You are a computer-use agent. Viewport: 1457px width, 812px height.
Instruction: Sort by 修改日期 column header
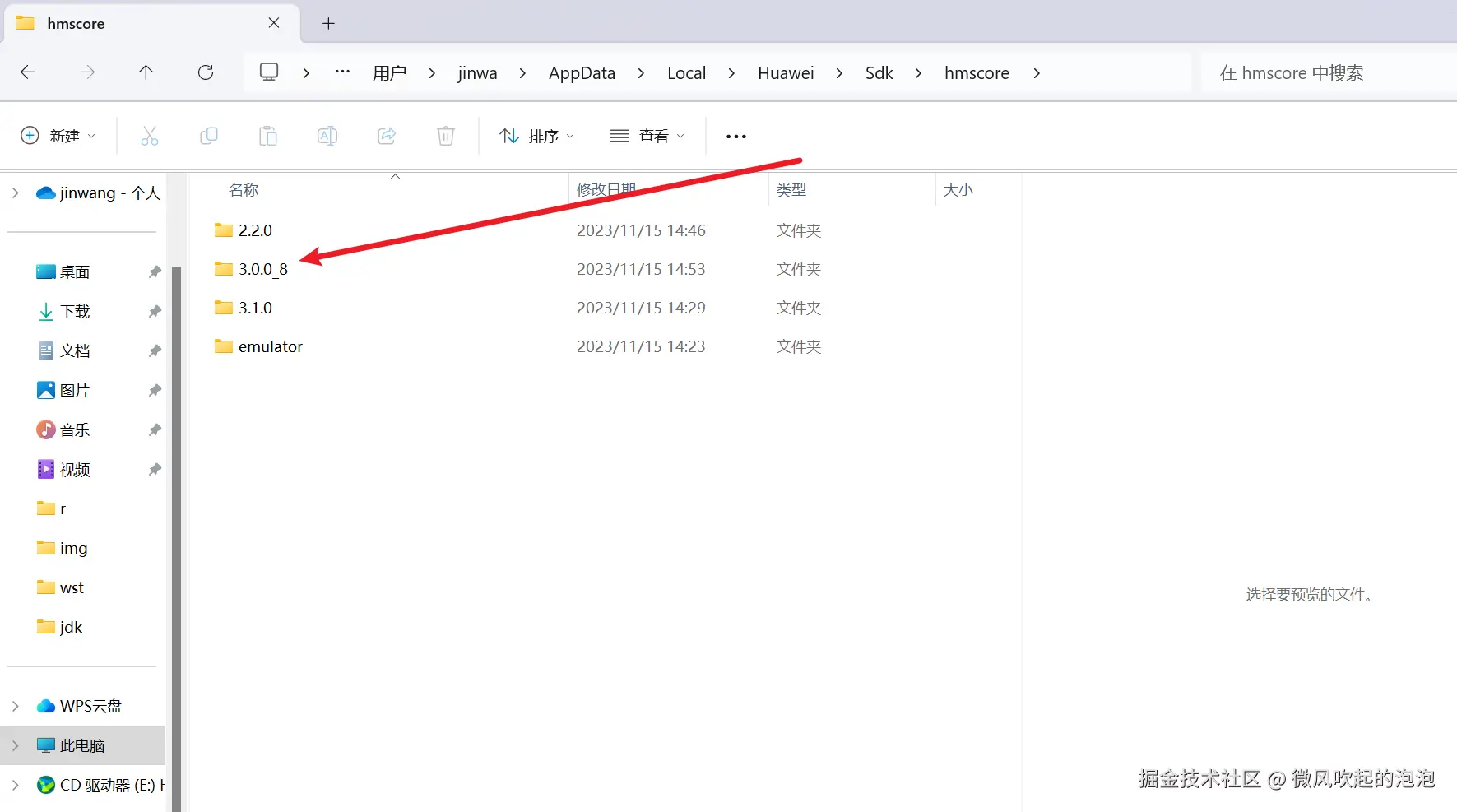click(606, 190)
